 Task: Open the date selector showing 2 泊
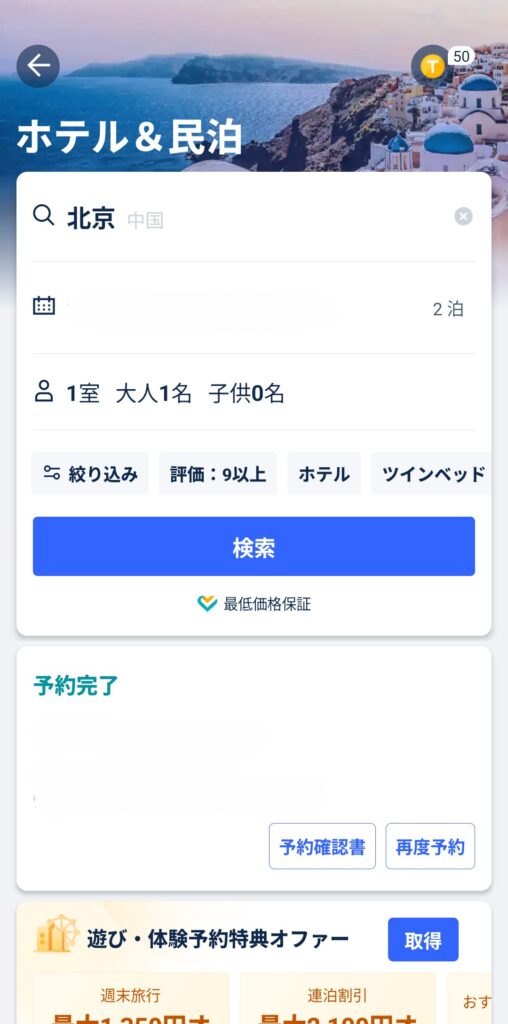tap(254, 308)
